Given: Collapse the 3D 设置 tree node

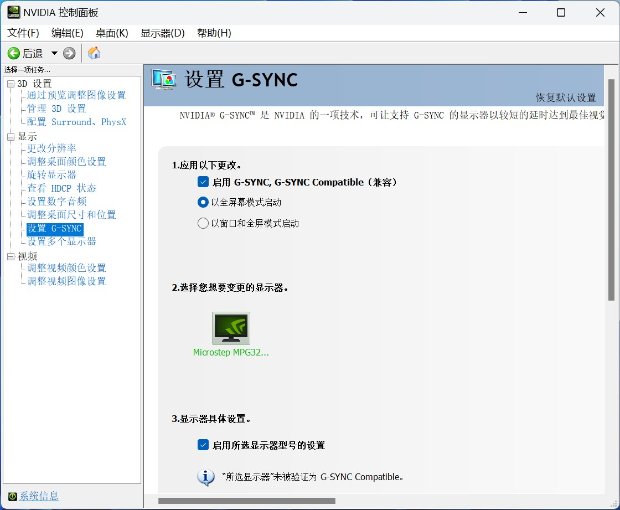Looking at the screenshot, I should coord(11,84).
